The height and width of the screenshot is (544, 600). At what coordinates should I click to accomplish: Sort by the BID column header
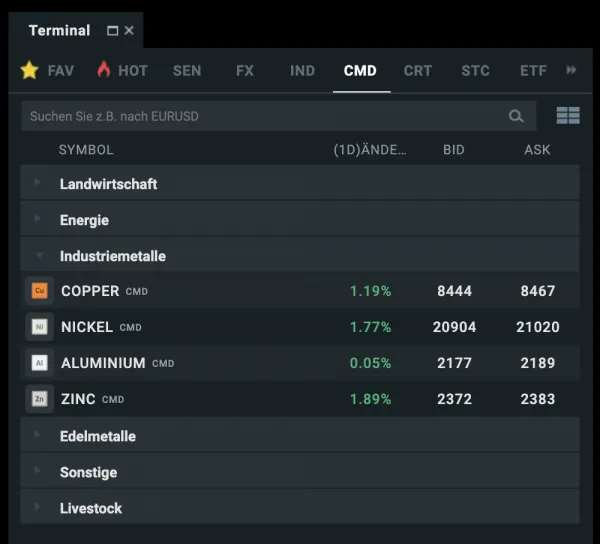point(454,150)
